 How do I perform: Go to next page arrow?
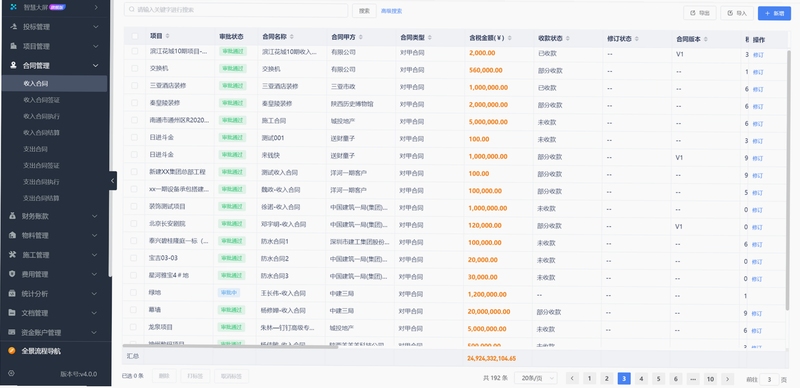pos(728,379)
